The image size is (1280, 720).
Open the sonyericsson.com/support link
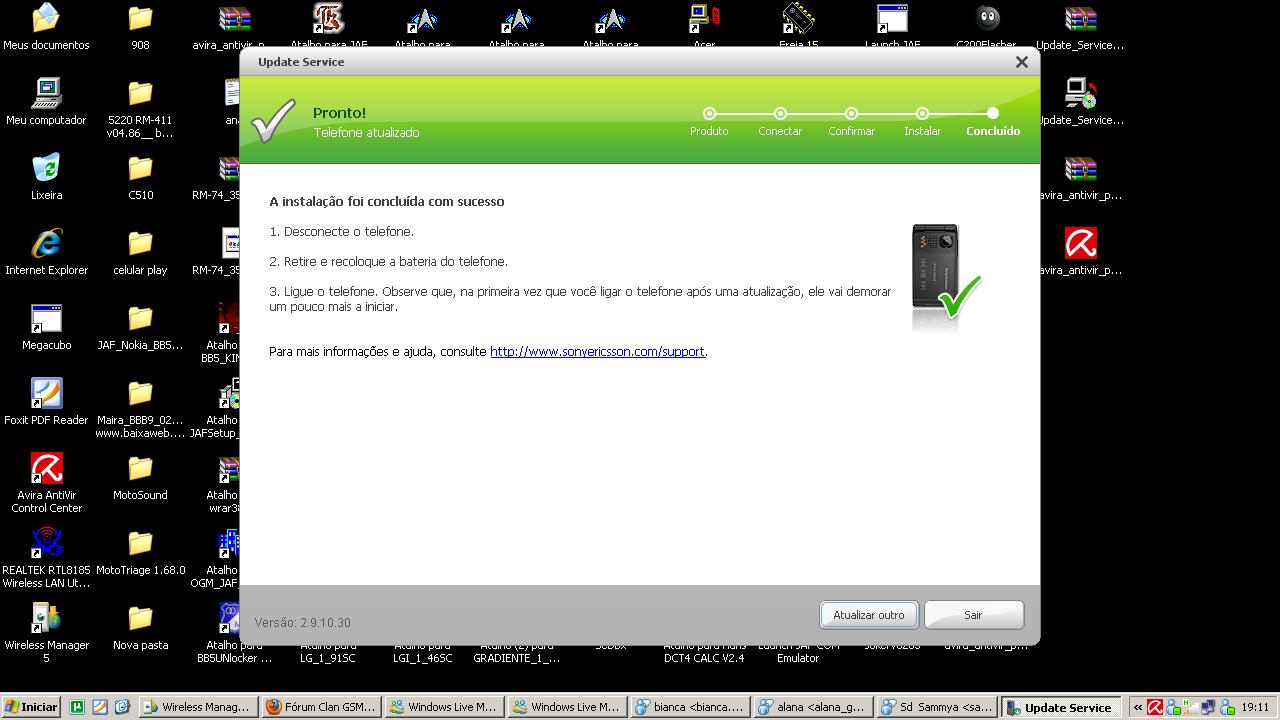tap(597, 352)
